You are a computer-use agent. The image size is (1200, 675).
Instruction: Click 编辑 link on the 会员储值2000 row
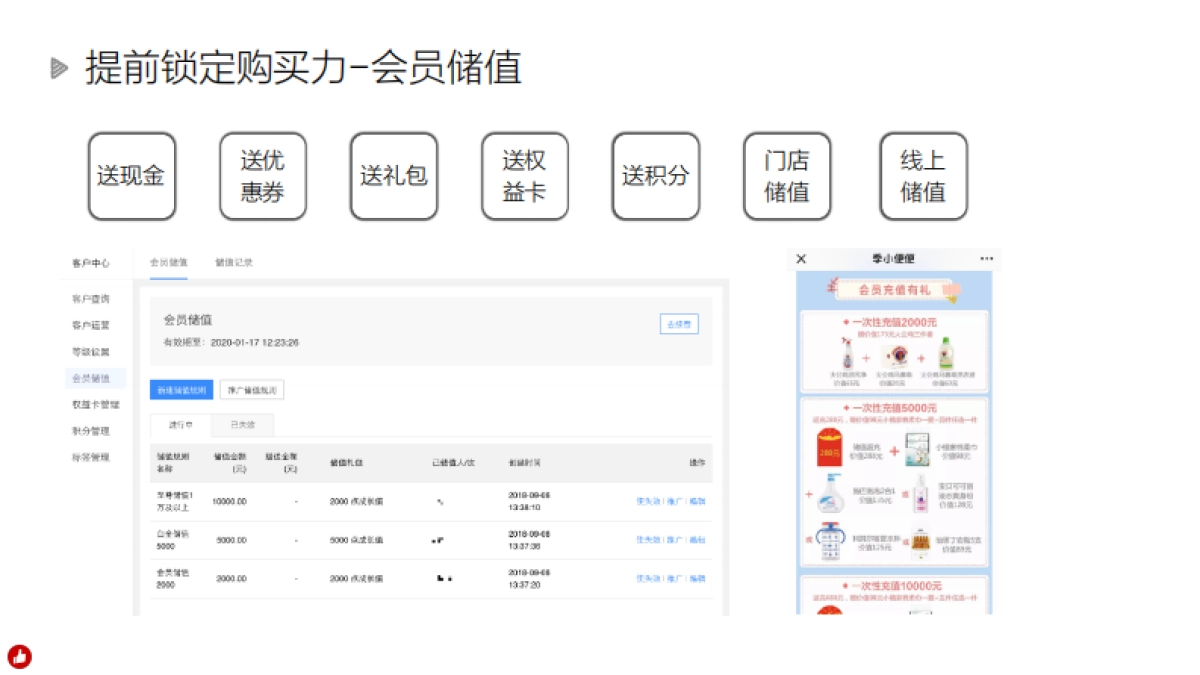click(x=700, y=578)
